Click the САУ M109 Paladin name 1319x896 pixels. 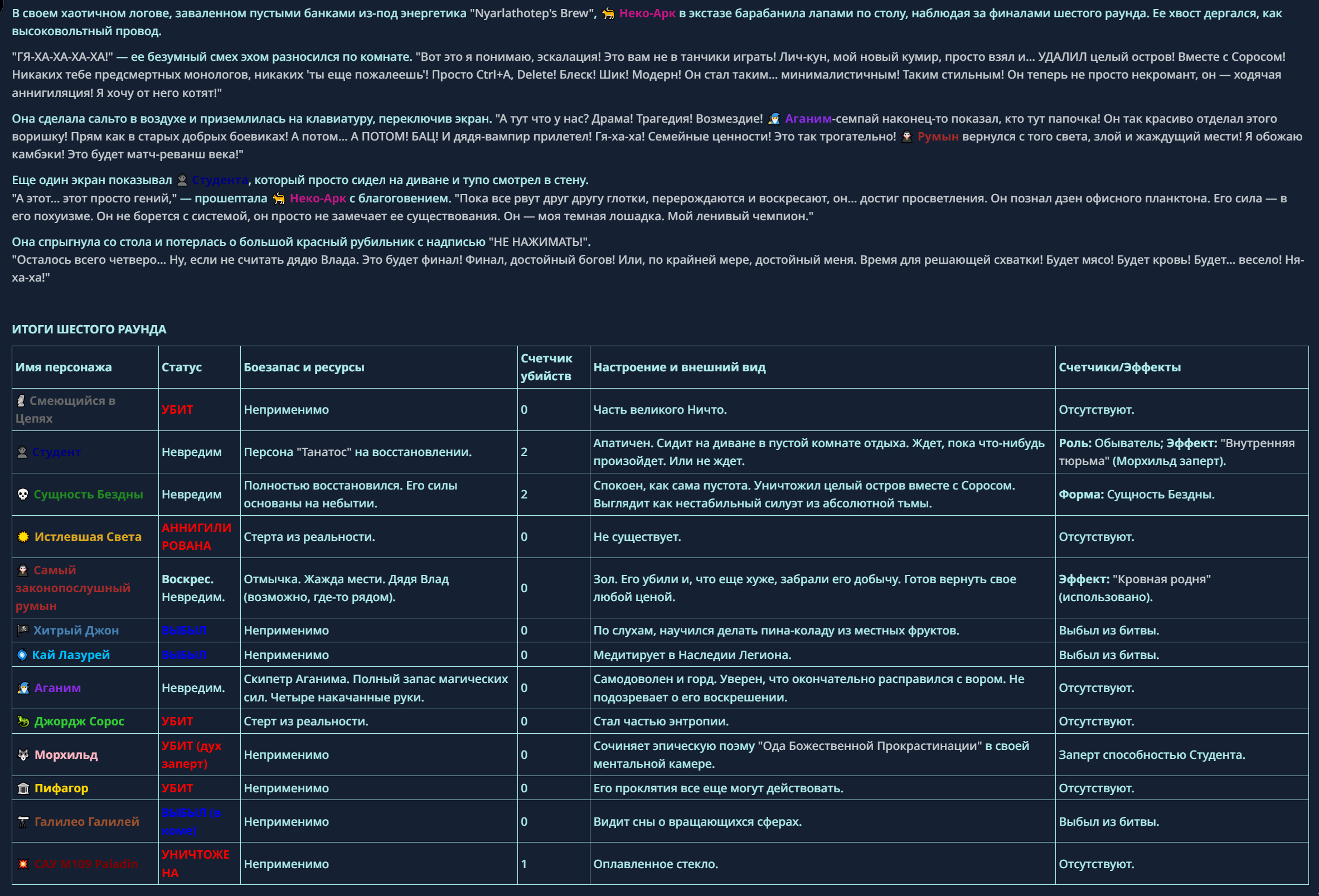point(86,864)
